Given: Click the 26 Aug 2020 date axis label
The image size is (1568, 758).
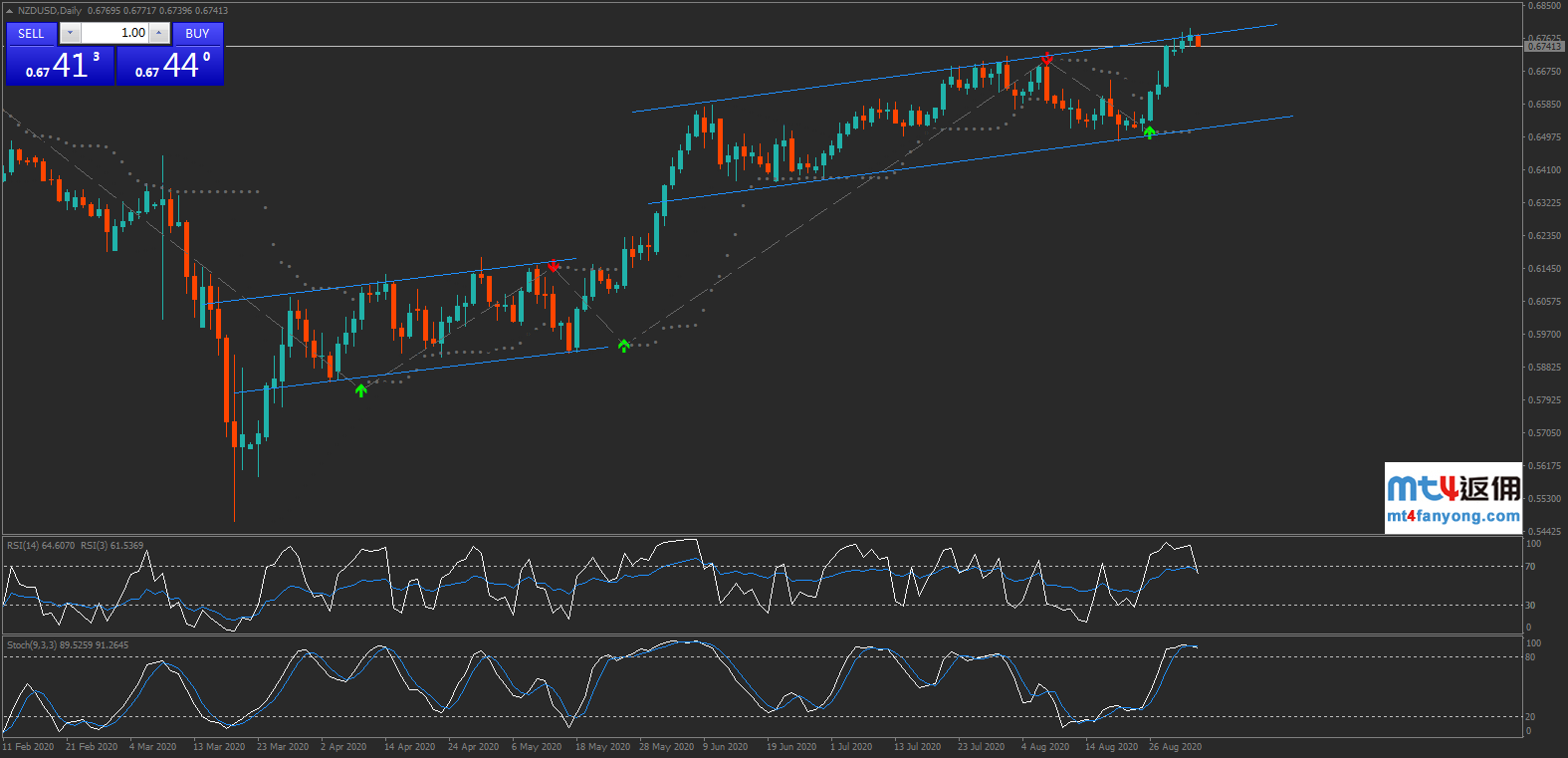Looking at the screenshot, I should click(1175, 747).
